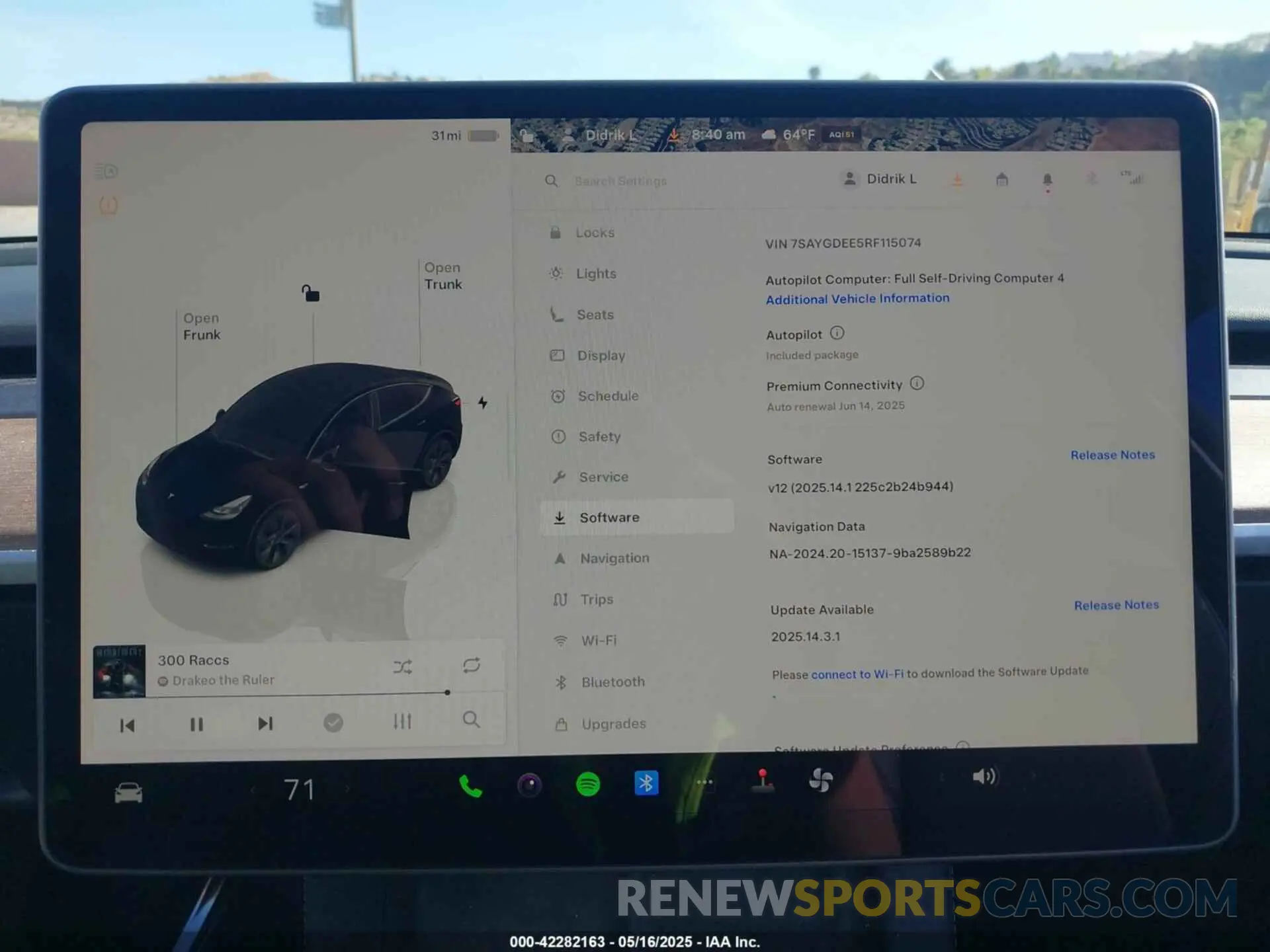Tap Open Frunk button
The width and height of the screenshot is (1270, 952).
point(202,327)
